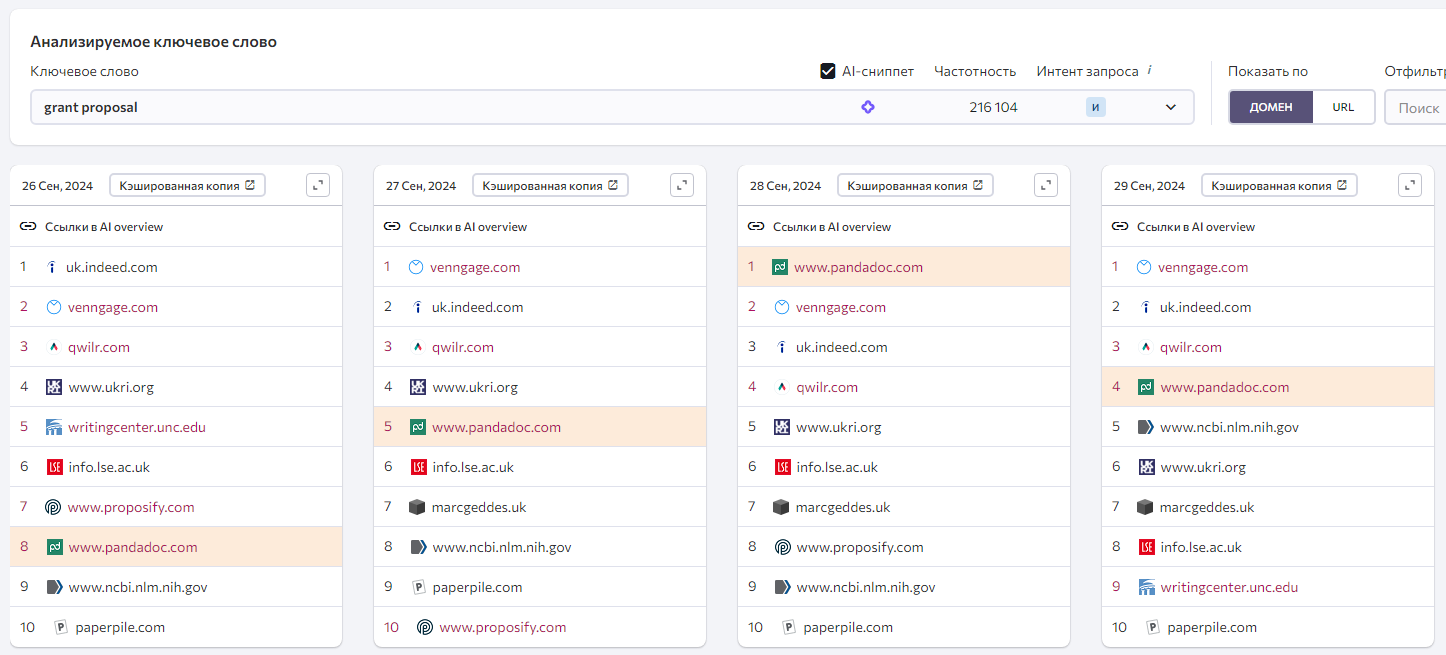This screenshot has height=655, width=1446.
Task: Open www.ncbi.nlm.nih.gov in 26 Сен column
Action: pyautogui.click(x=138, y=587)
